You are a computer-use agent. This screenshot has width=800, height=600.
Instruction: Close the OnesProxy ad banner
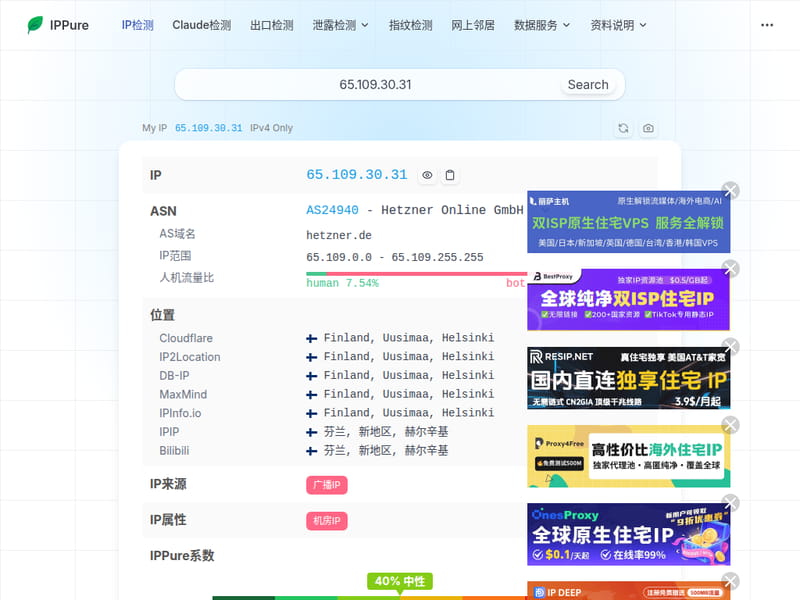731,503
